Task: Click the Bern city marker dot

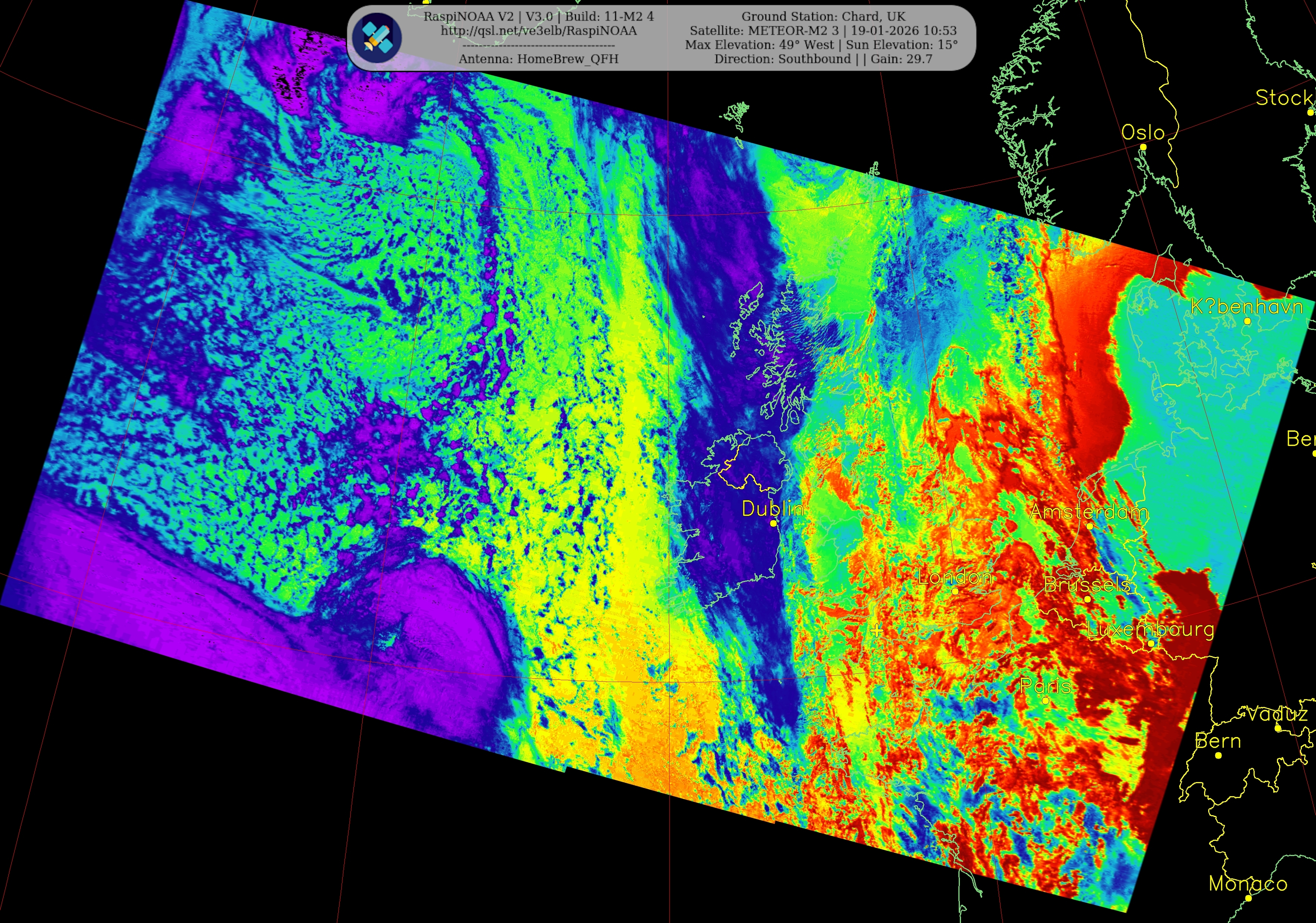Action: click(1218, 756)
